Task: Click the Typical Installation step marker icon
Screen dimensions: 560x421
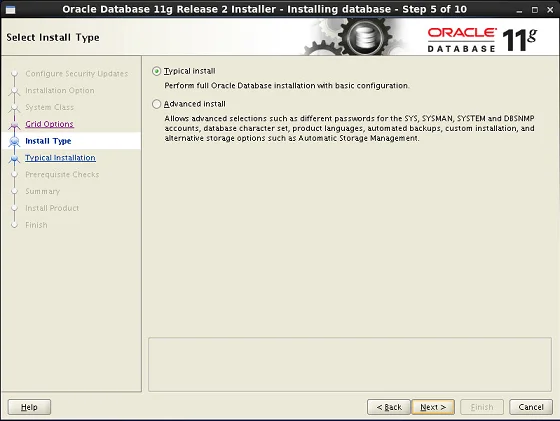Action: tap(14, 158)
